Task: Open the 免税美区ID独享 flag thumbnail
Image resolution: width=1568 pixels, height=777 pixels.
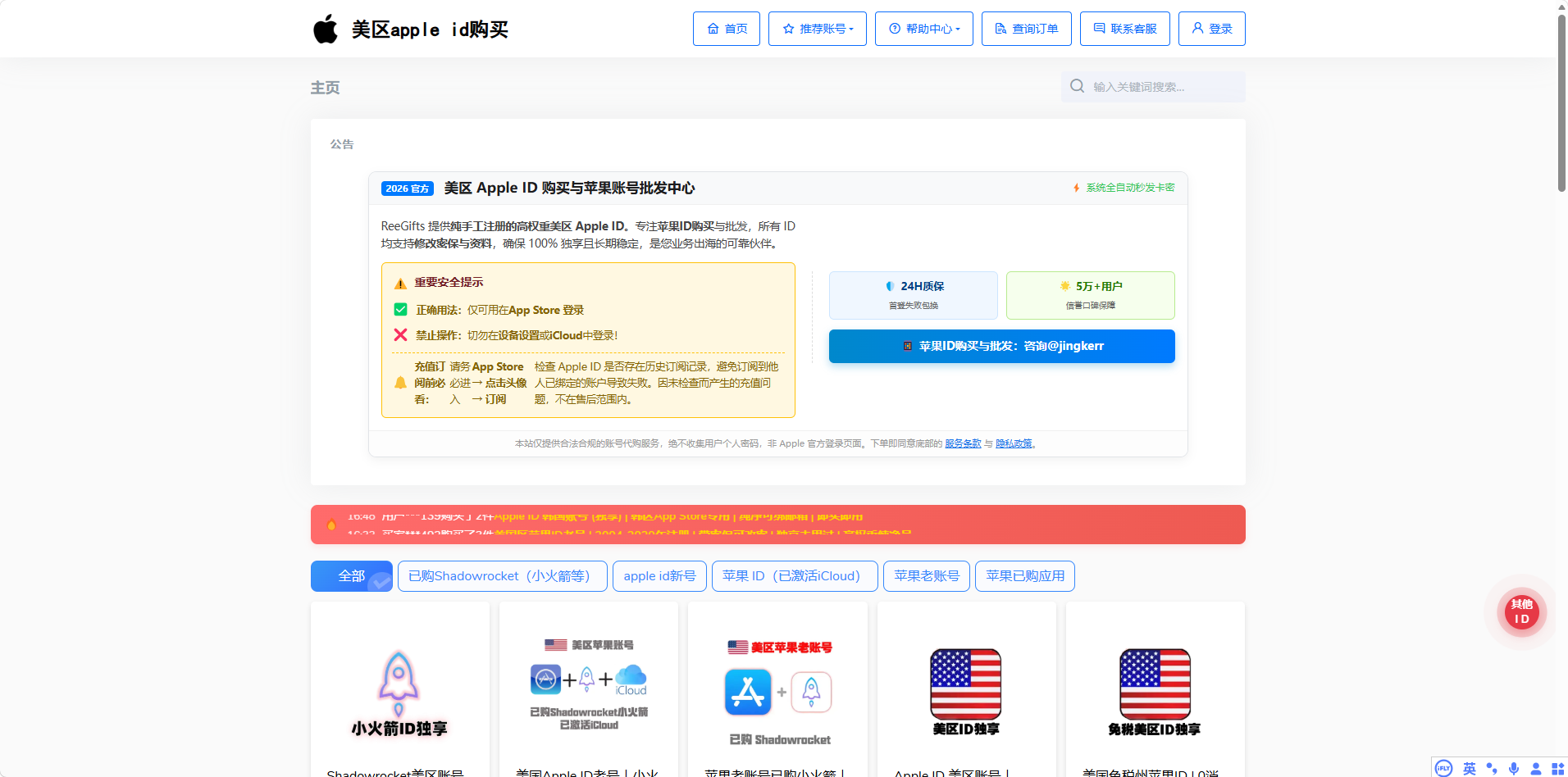Action: point(1155,693)
